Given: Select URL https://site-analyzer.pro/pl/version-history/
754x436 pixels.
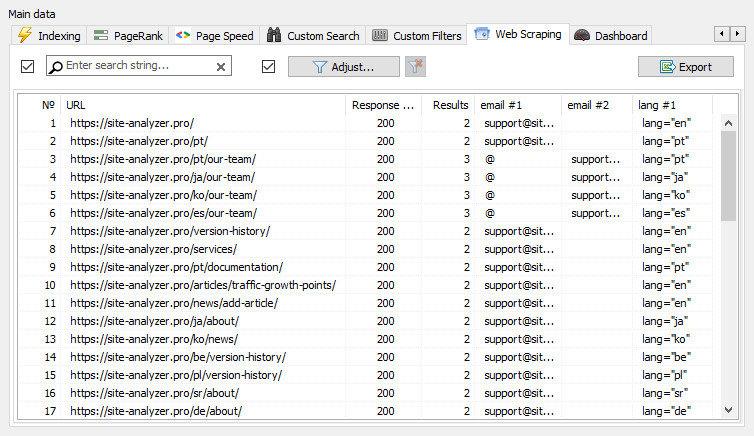Looking at the screenshot, I should coord(176,375).
